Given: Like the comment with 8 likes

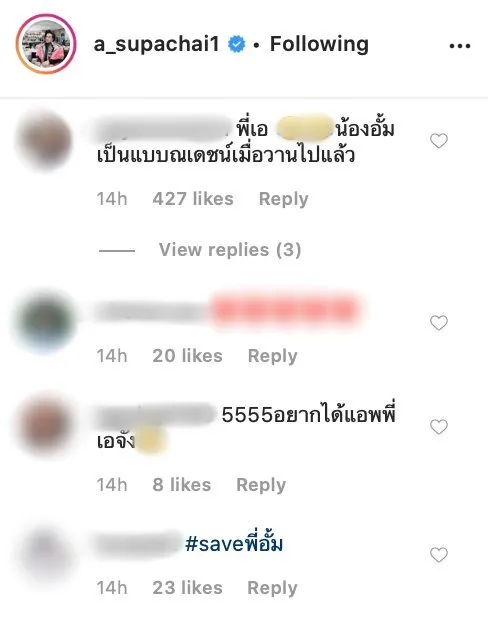Looking at the screenshot, I should tap(439, 427).
